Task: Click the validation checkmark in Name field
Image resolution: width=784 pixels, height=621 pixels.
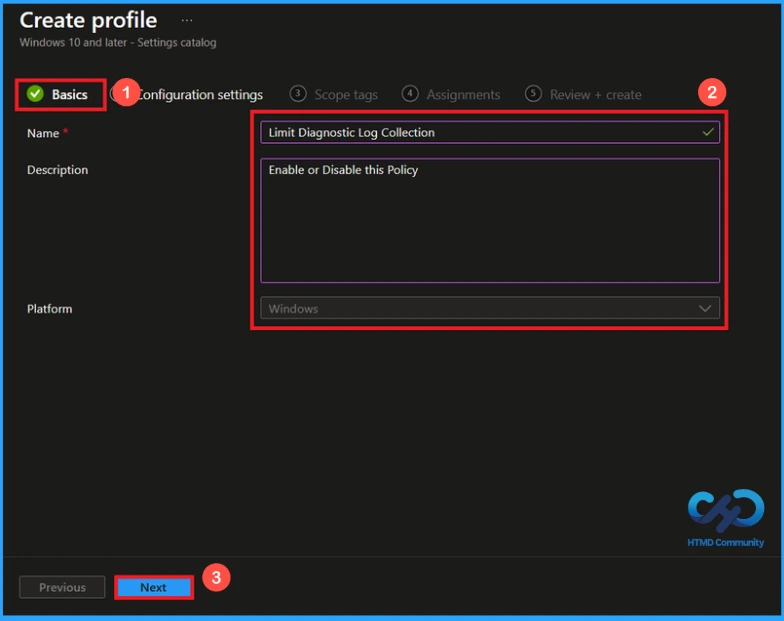Action: (708, 132)
